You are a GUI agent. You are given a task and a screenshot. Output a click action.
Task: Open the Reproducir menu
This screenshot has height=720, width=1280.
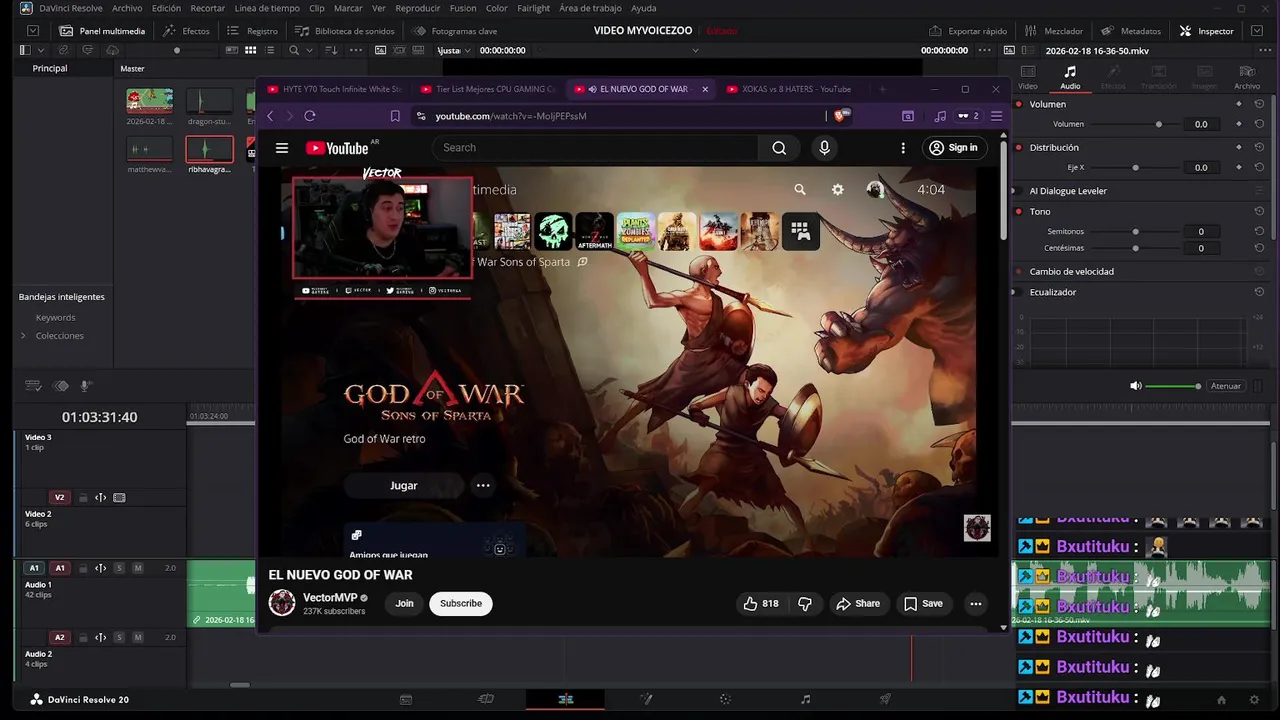click(x=418, y=8)
